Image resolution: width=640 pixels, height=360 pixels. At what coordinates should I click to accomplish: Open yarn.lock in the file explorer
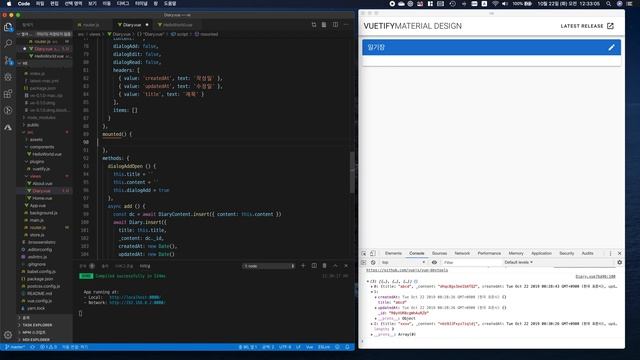[x=36, y=308]
